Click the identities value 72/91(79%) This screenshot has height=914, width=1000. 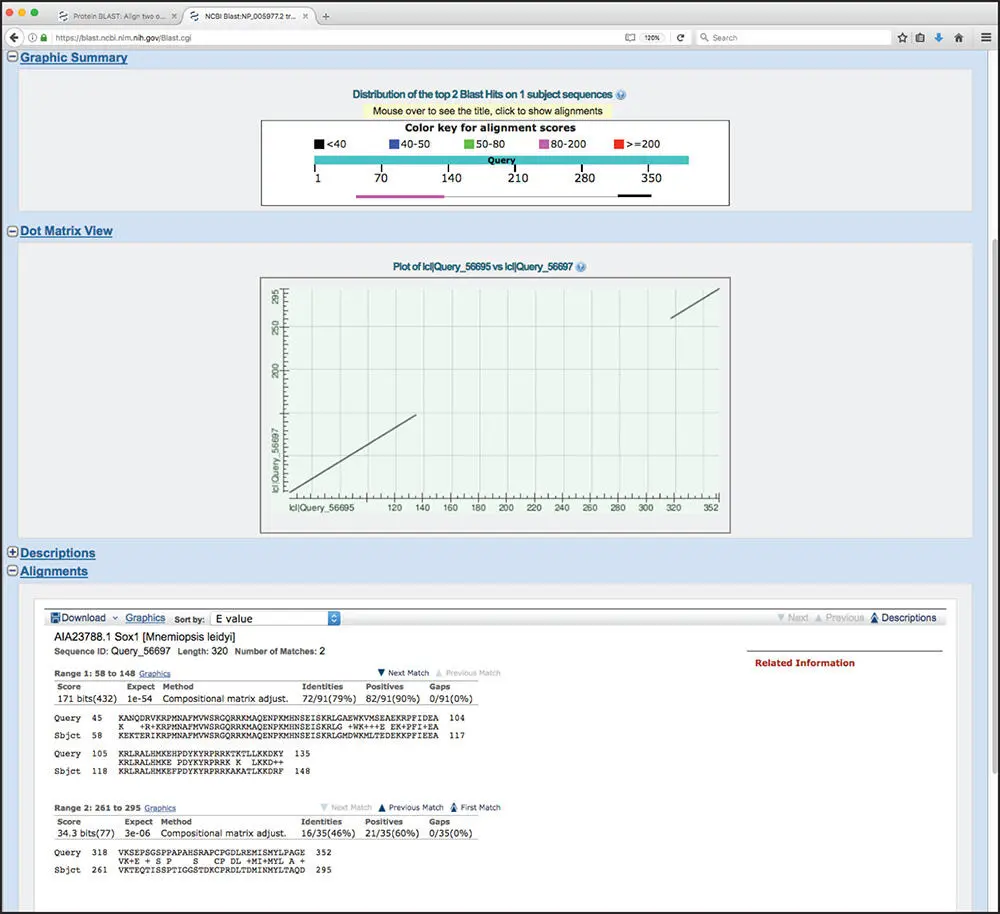pyautogui.click(x=329, y=698)
